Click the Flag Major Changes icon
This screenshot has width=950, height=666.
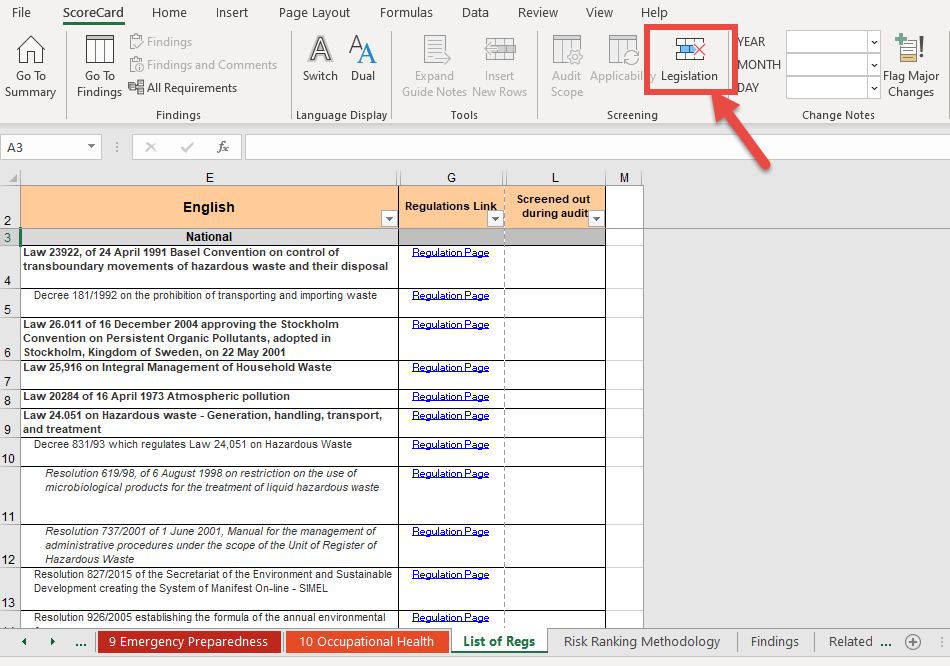909,48
